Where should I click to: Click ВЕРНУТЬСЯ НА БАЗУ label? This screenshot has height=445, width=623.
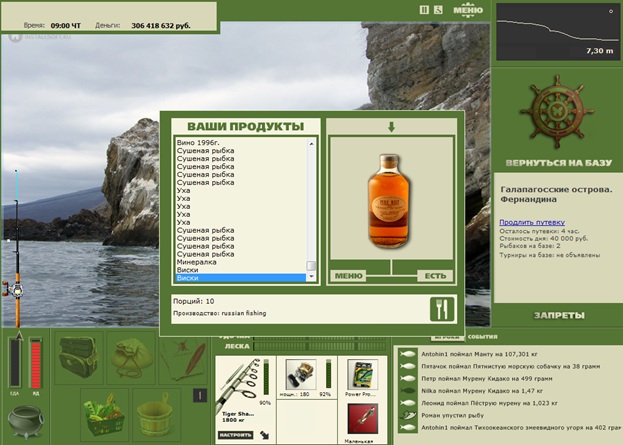coord(559,163)
